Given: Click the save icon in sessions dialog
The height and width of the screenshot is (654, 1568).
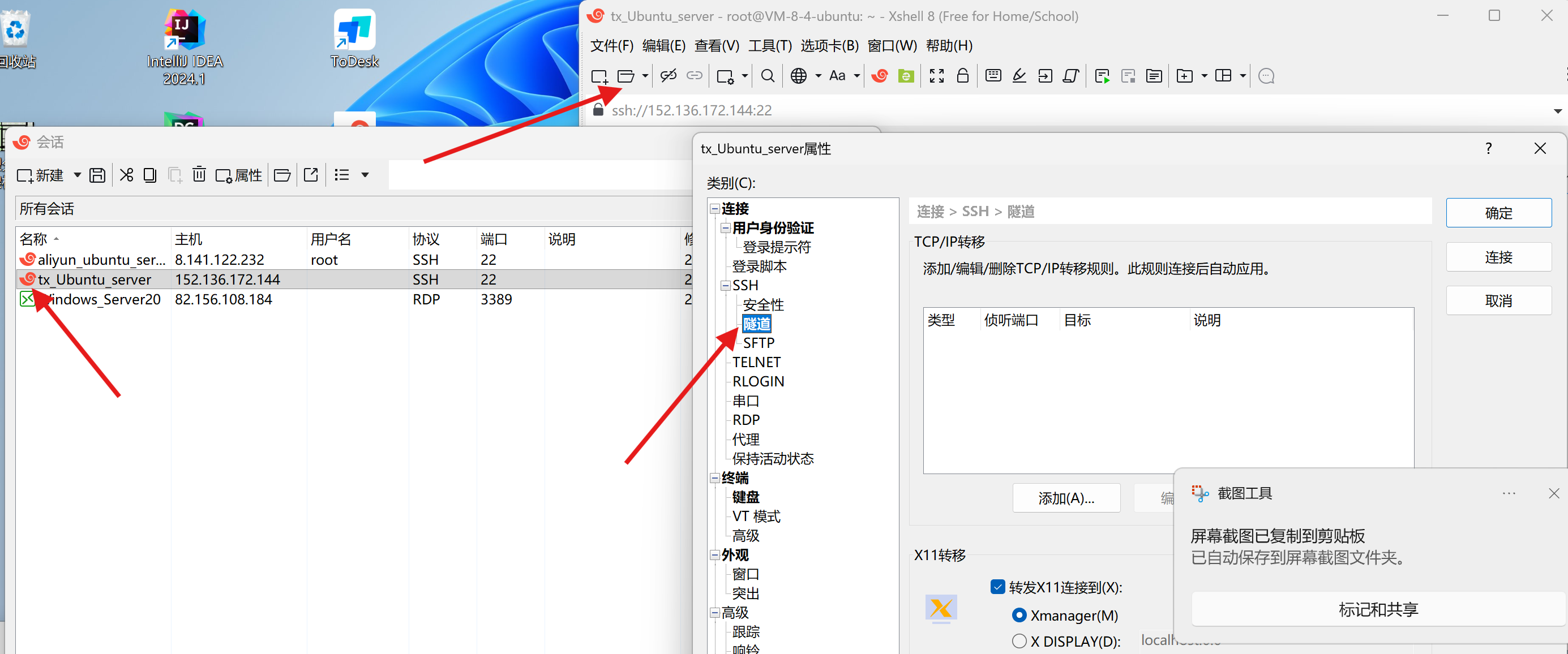Looking at the screenshot, I should [97, 175].
